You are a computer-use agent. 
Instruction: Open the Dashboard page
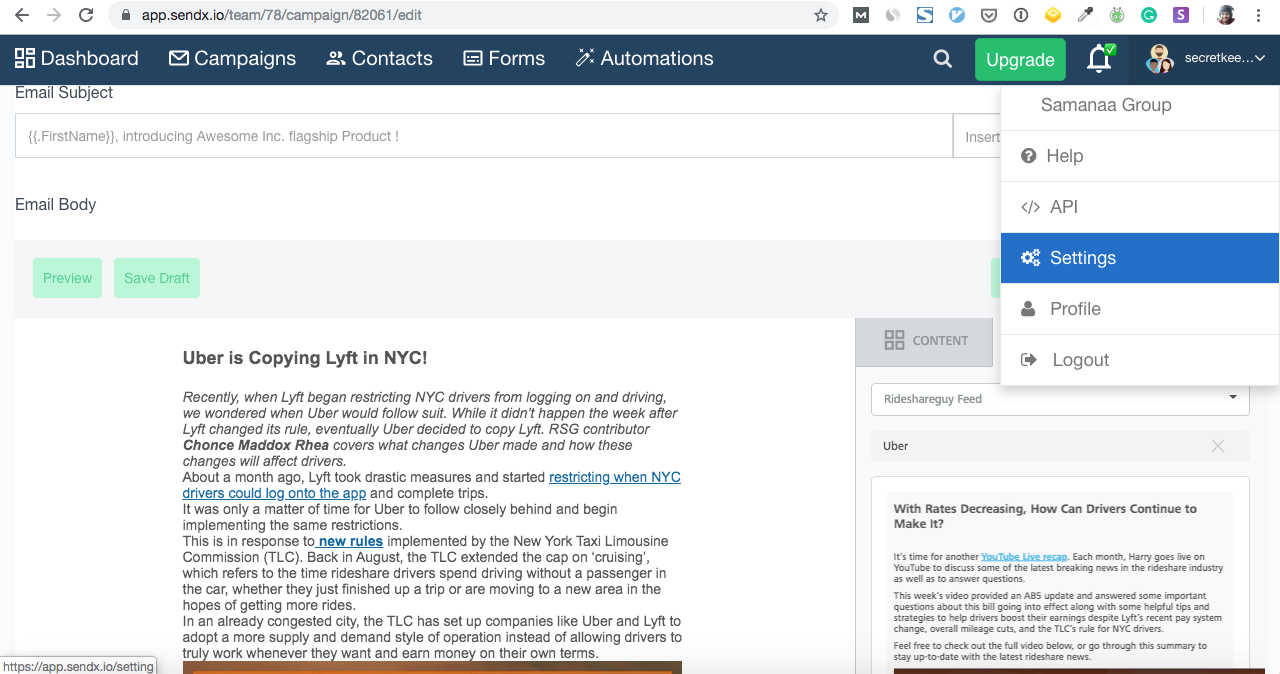coord(76,59)
